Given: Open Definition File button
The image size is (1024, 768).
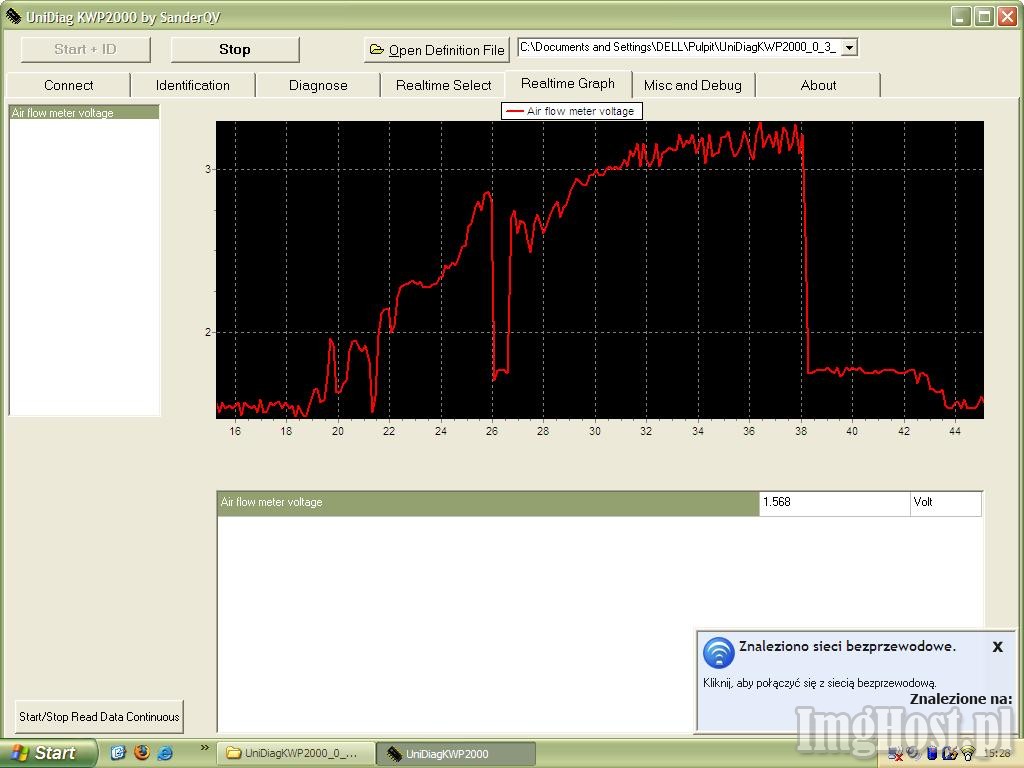Looking at the screenshot, I should click(437, 50).
